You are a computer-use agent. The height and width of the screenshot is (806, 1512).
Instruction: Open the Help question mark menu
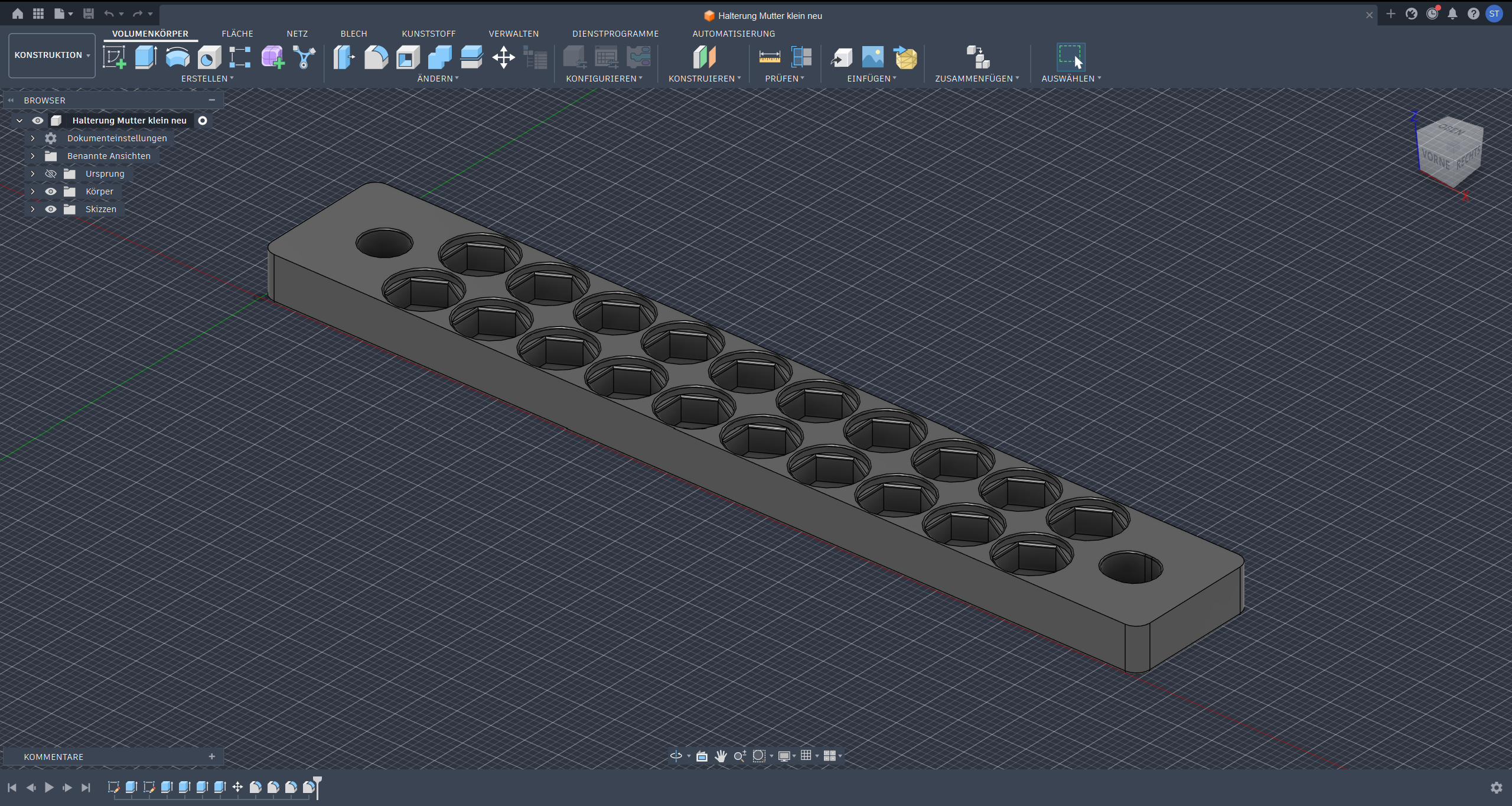(x=1474, y=14)
